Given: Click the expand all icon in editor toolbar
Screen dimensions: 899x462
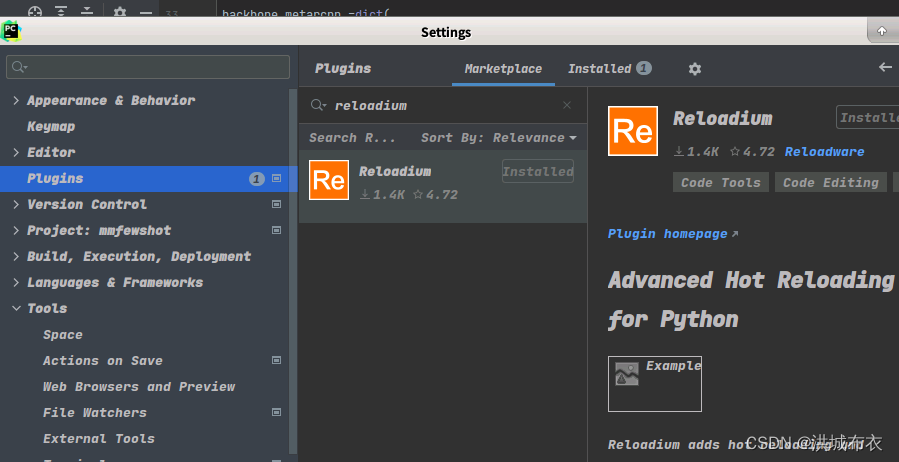Looking at the screenshot, I should tap(61, 11).
